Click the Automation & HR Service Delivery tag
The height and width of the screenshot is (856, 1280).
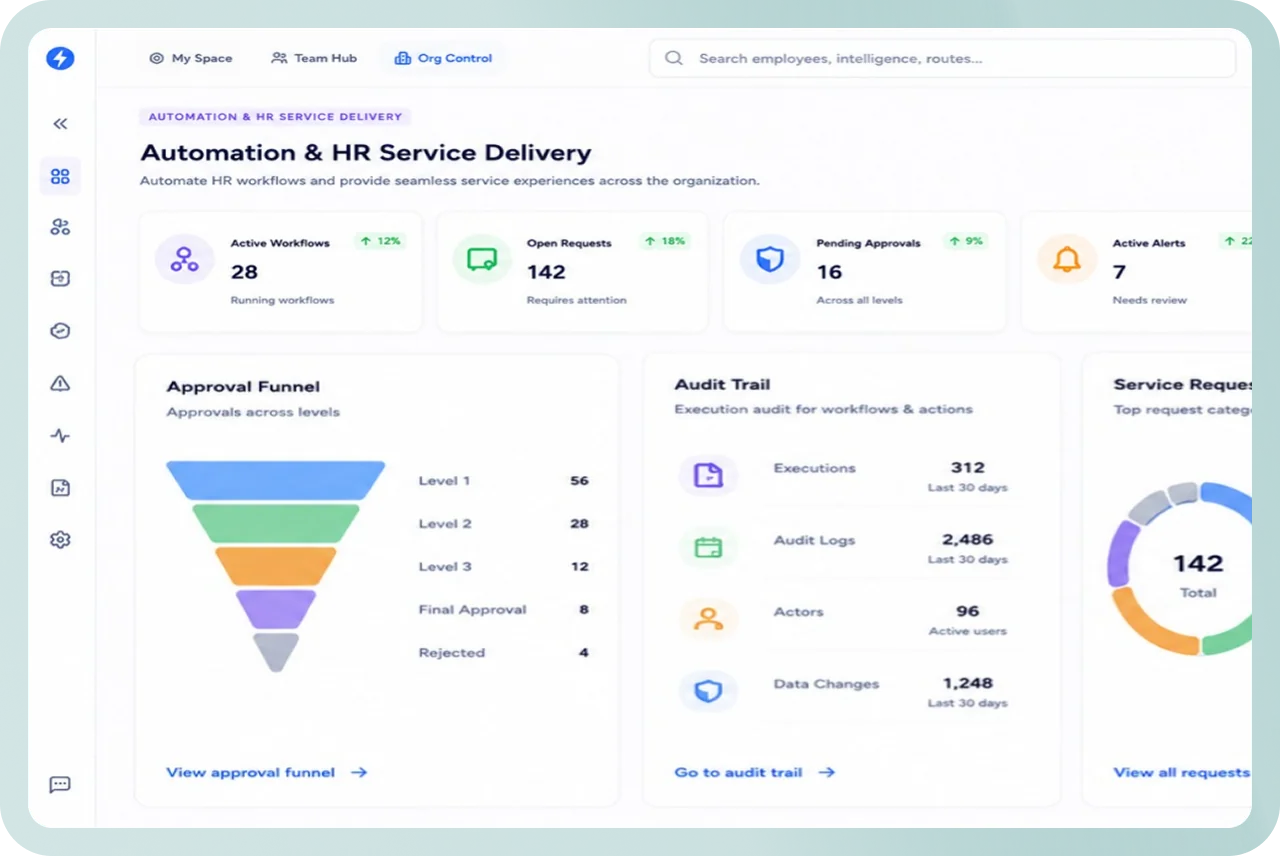(x=275, y=117)
